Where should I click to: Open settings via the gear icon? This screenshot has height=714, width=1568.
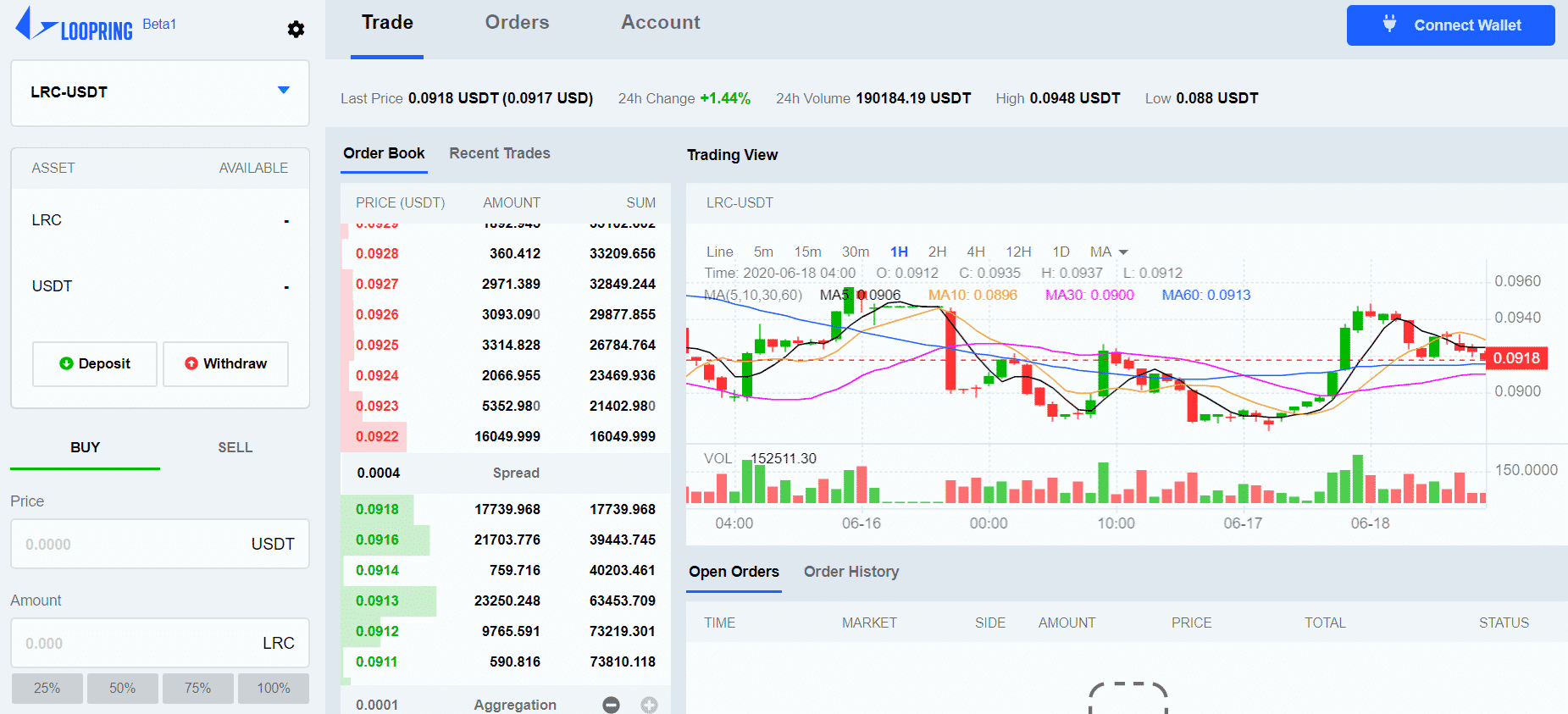tap(296, 30)
